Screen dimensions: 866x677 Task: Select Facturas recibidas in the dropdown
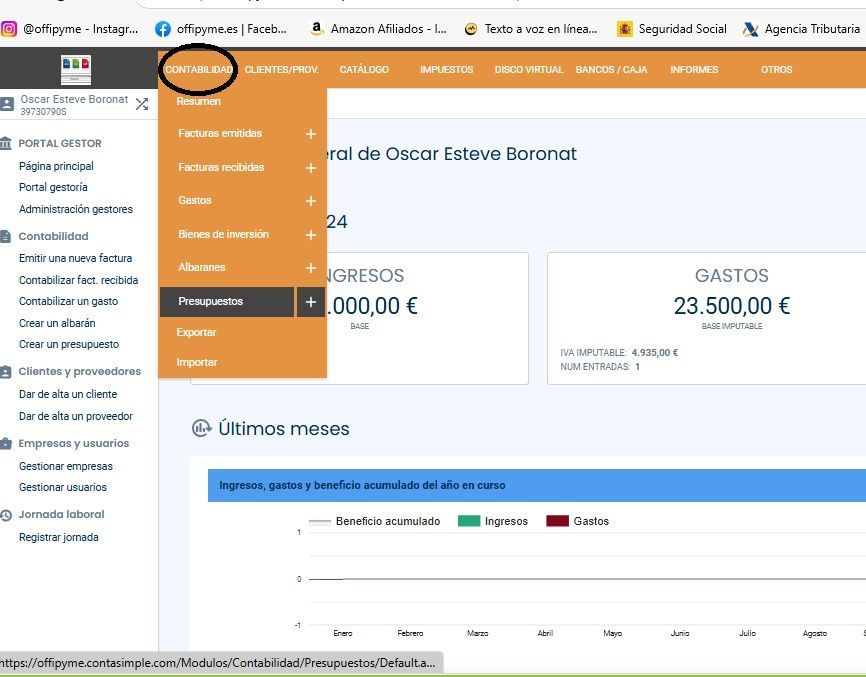(x=221, y=167)
